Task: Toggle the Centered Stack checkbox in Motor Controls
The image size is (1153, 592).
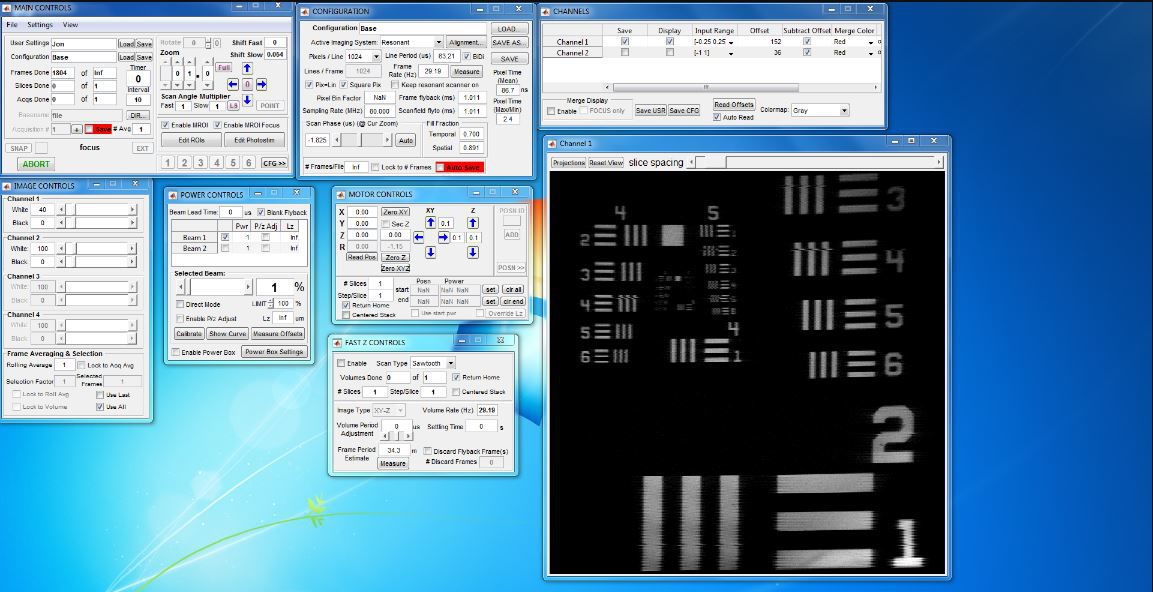Action: coord(345,313)
